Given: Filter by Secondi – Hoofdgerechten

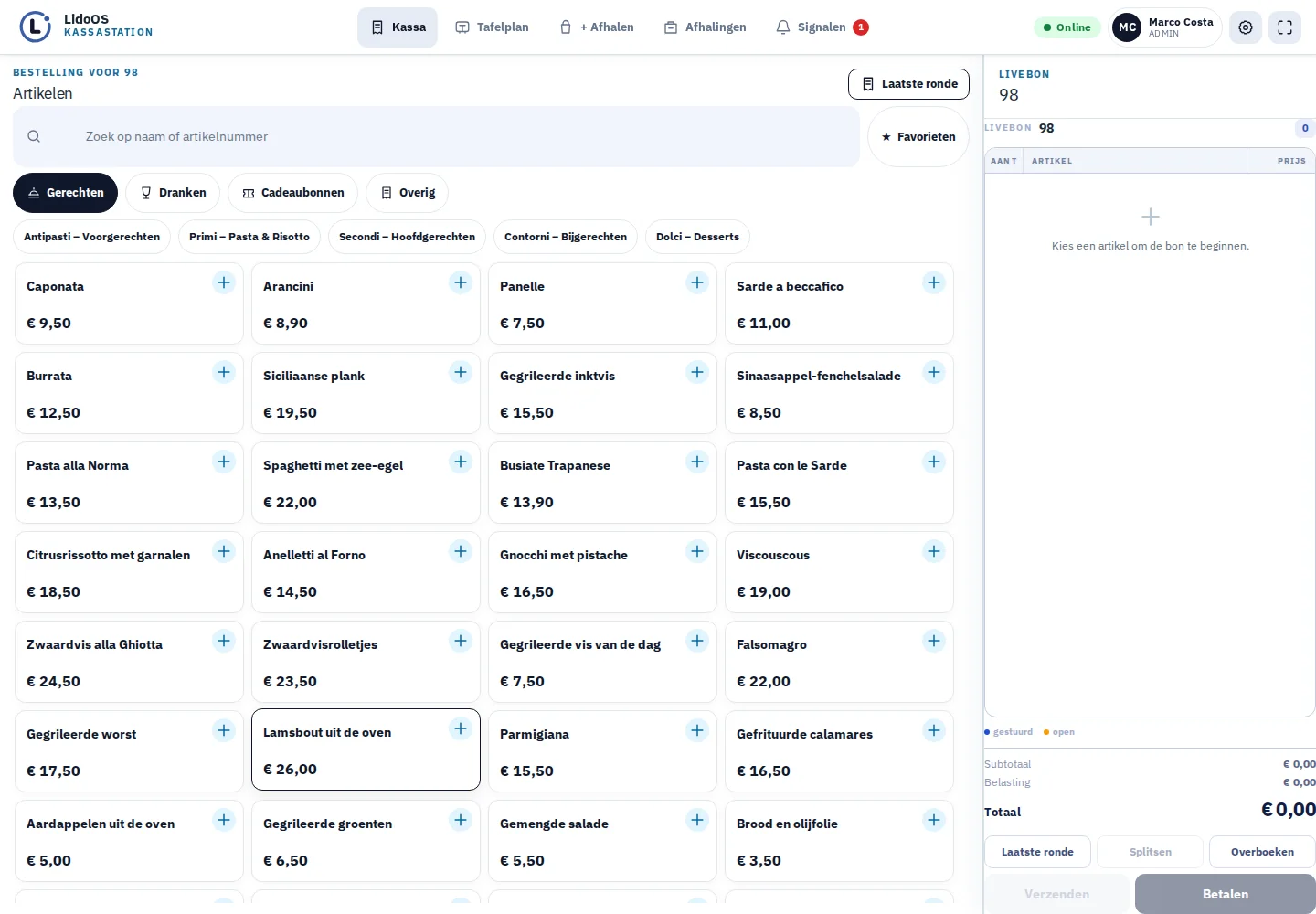Looking at the screenshot, I should [x=407, y=237].
